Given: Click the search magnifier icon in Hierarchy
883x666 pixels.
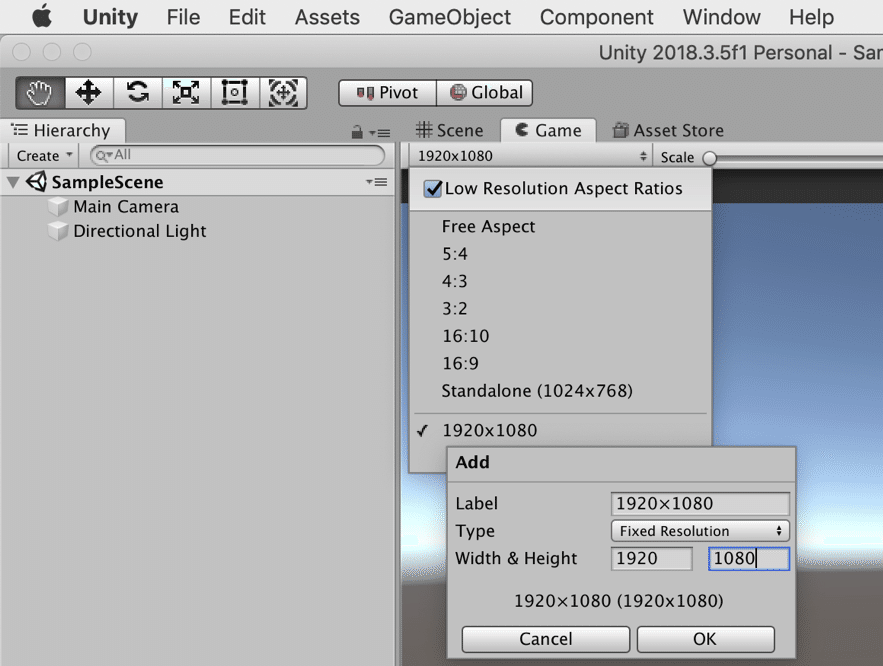Looking at the screenshot, I should pos(102,155).
